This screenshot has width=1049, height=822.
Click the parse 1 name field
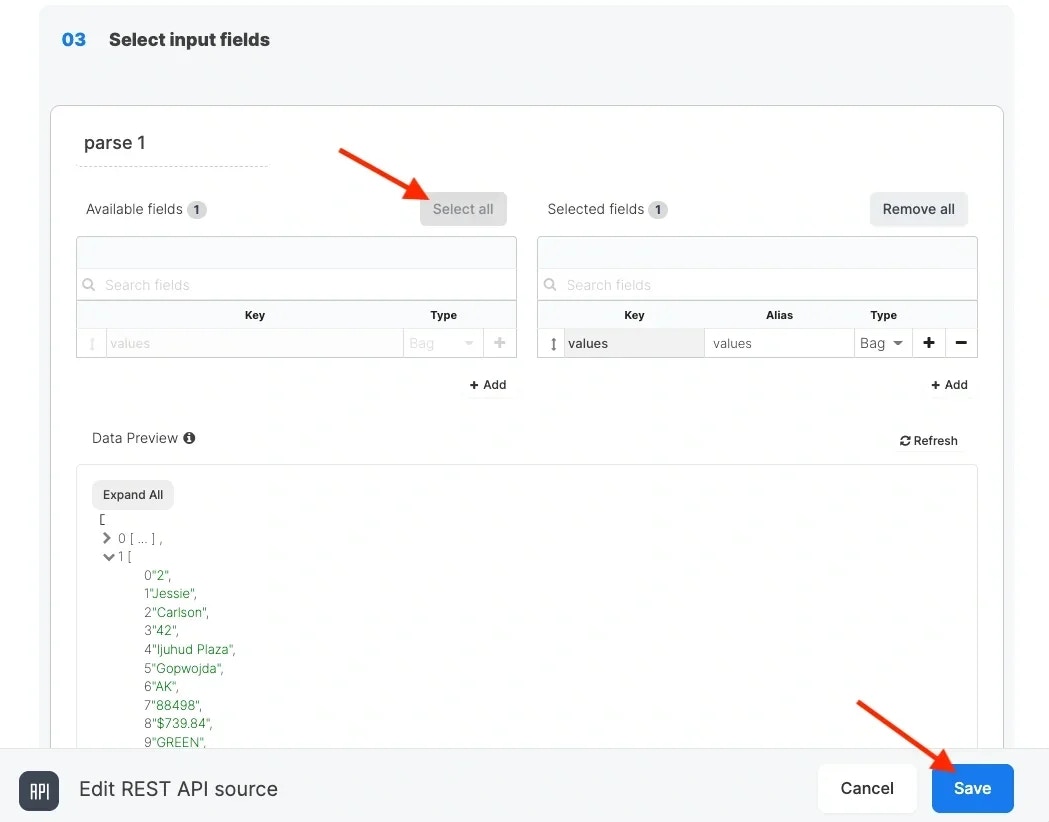(x=173, y=143)
